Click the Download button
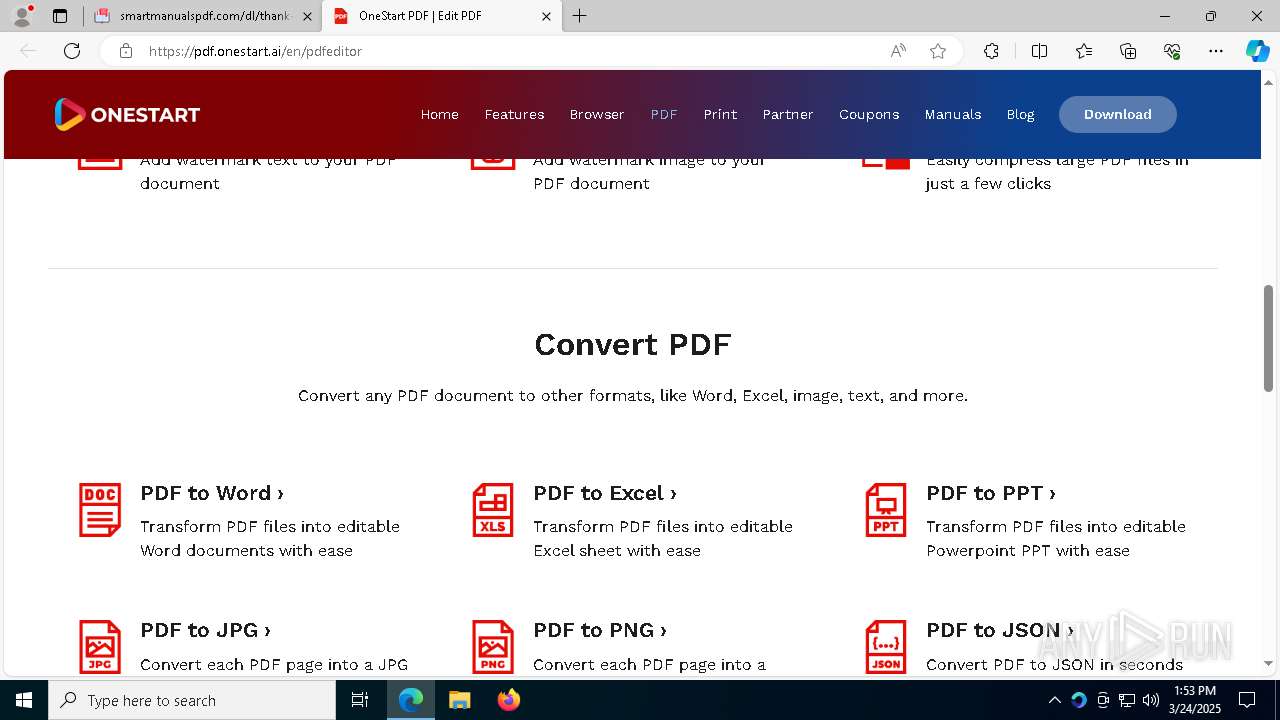1280x720 pixels. pyautogui.click(x=1118, y=114)
